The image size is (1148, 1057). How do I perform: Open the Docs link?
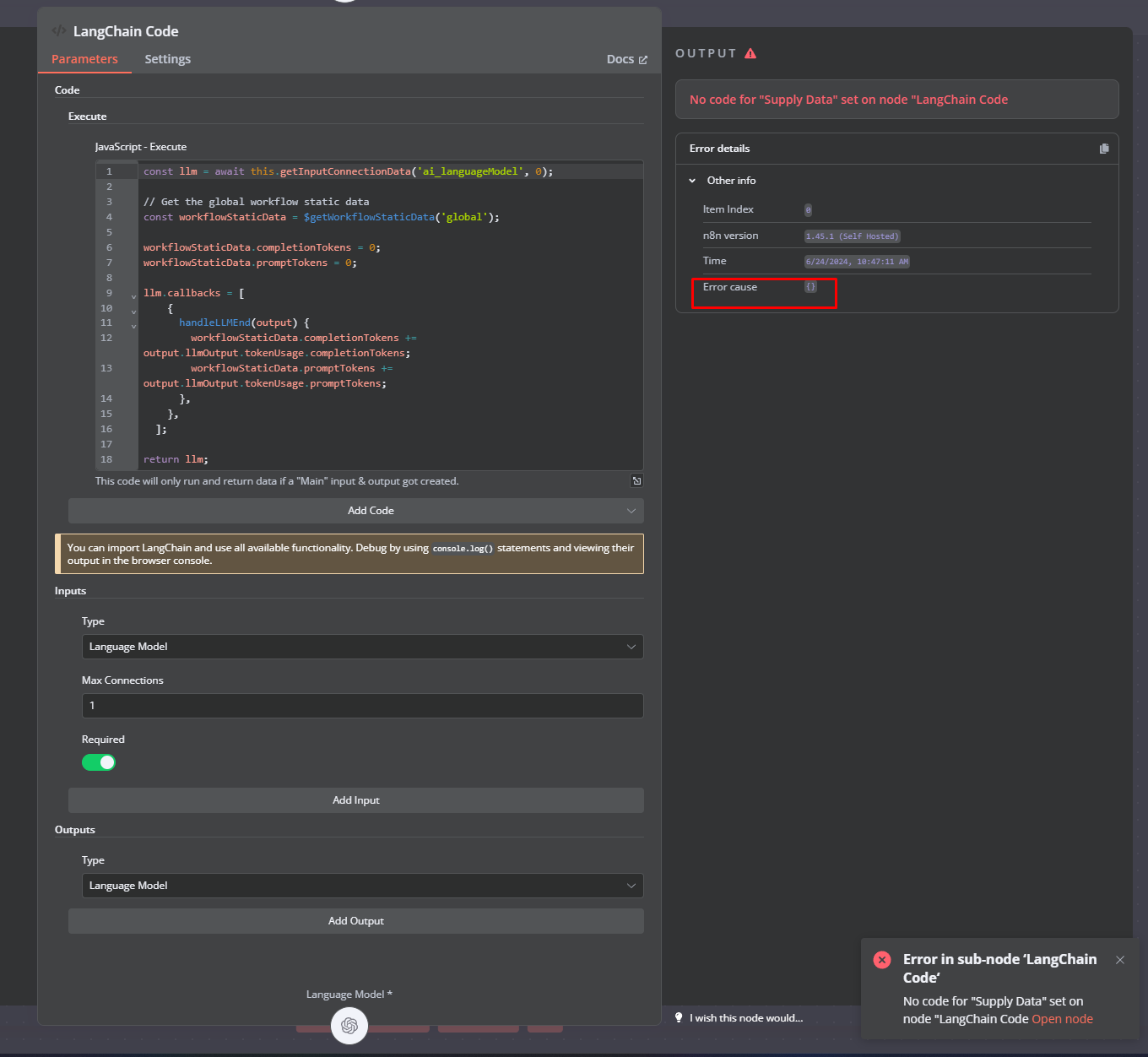tap(626, 59)
